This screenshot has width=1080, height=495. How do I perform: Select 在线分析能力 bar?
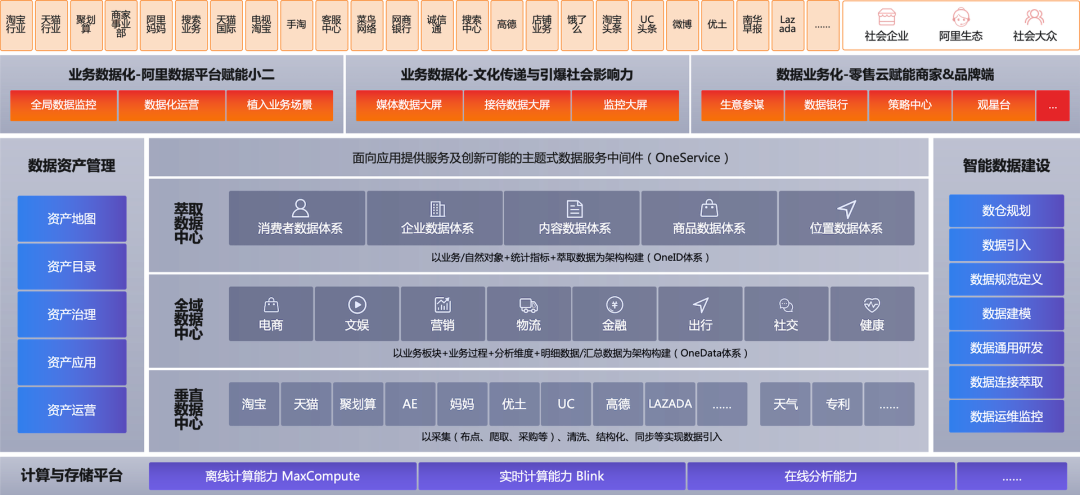tap(821, 476)
